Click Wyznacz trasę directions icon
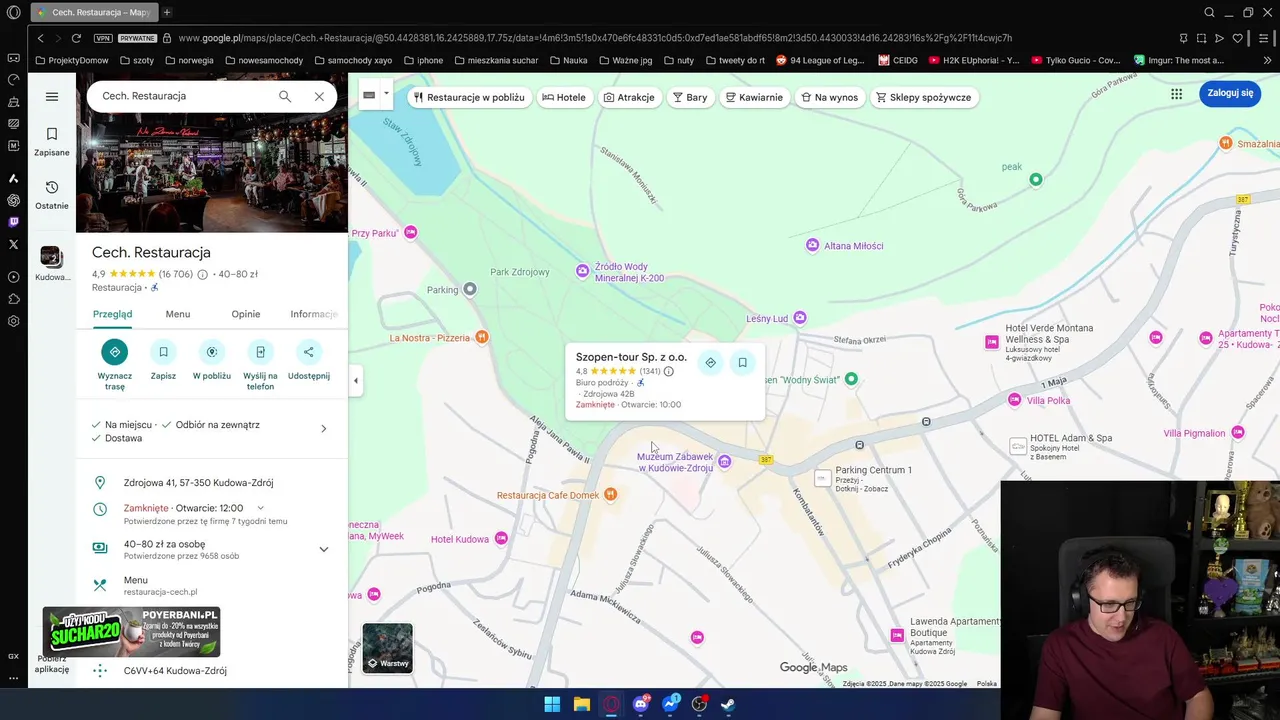This screenshot has height=720, width=1280. [x=114, y=352]
